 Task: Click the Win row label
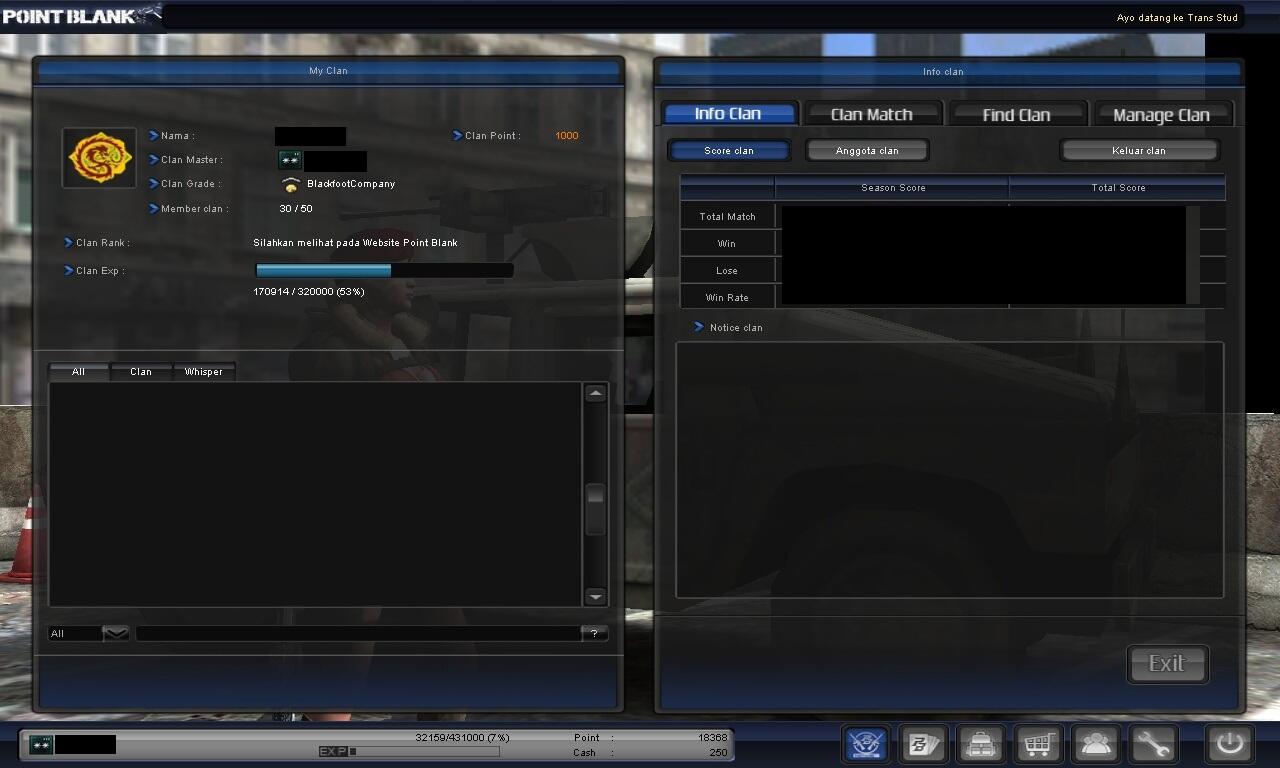pos(727,243)
